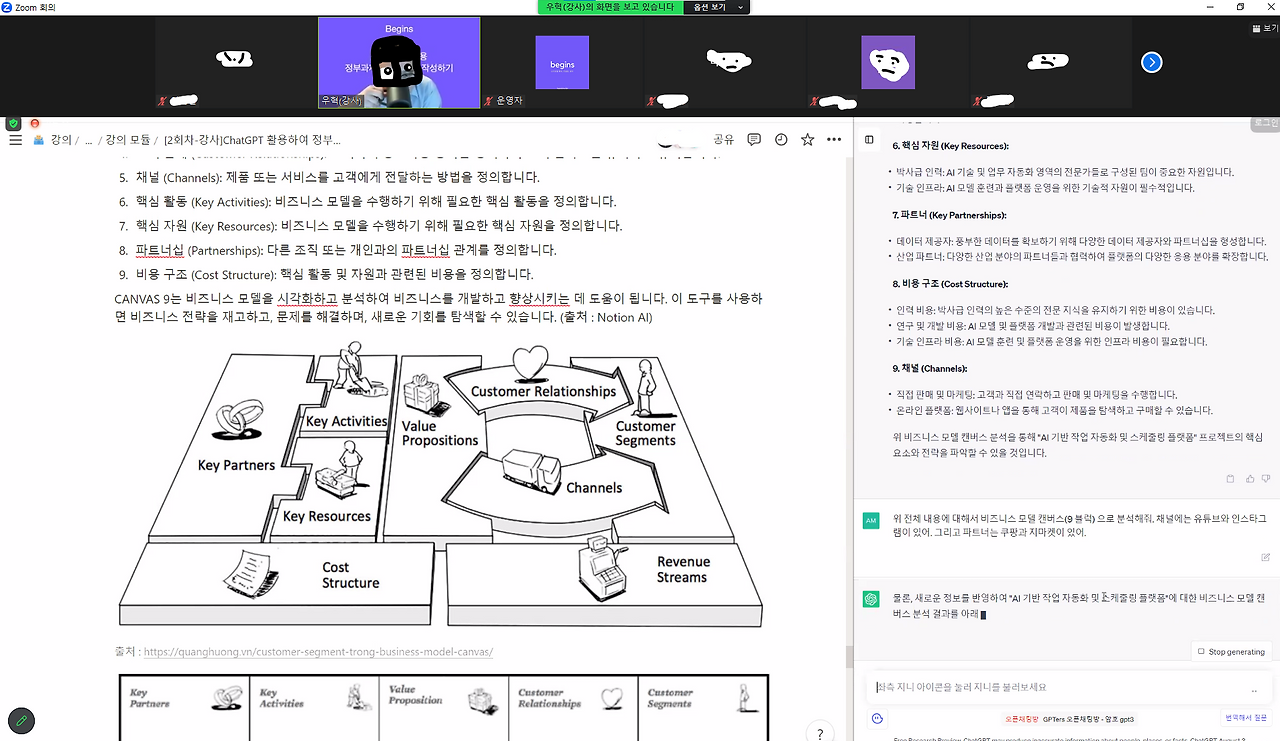Open page update history via the clock icon
1280x741 pixels.
click(x=780, y=139)
